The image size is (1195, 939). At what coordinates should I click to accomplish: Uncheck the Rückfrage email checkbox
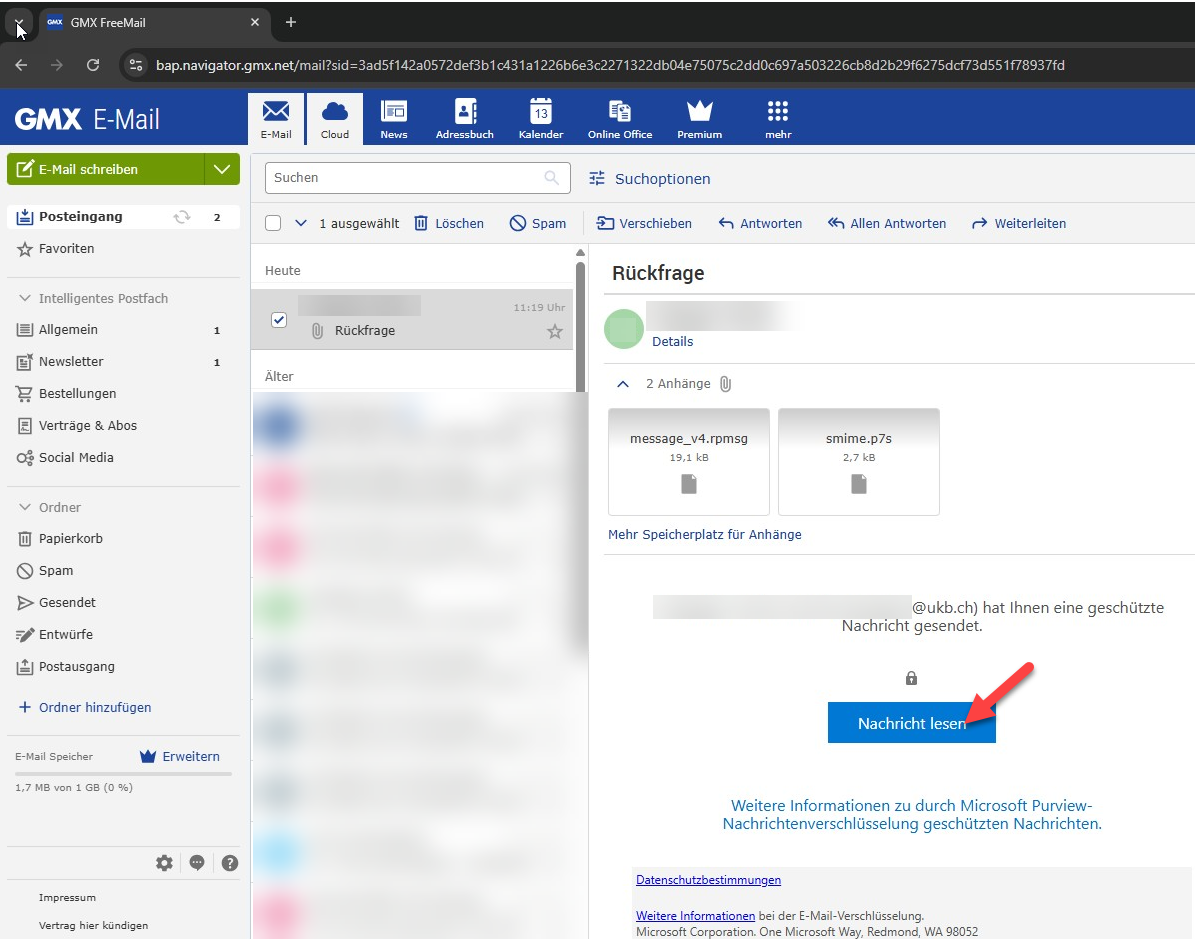click(279, 320)
